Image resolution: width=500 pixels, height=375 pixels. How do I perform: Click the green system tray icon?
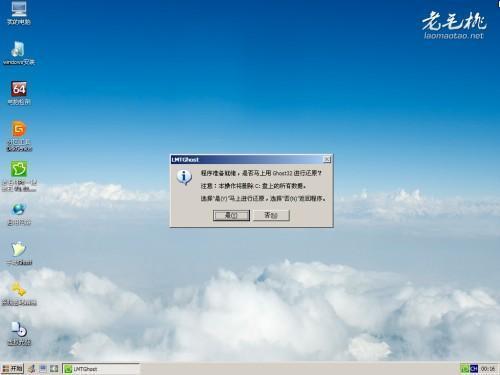(x=465, y=369)
